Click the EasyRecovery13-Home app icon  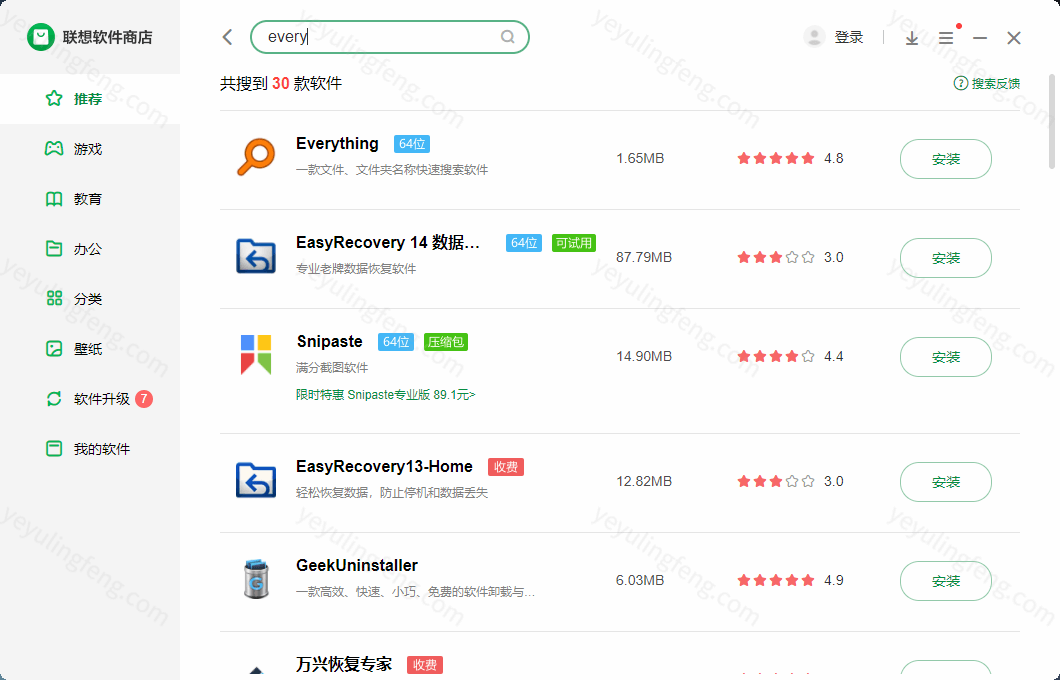tap(256, 480)
